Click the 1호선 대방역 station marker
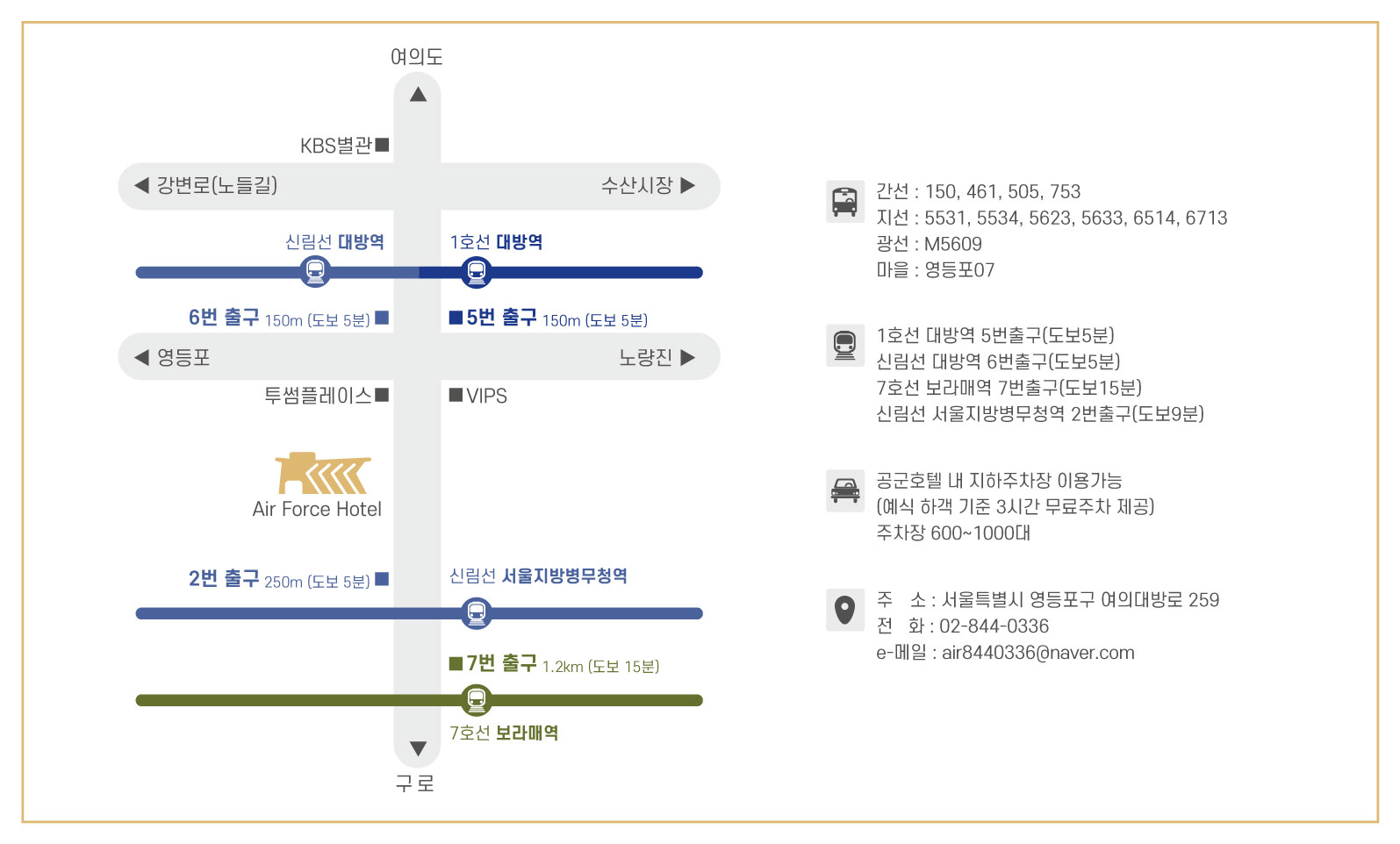 click(476, 272)
